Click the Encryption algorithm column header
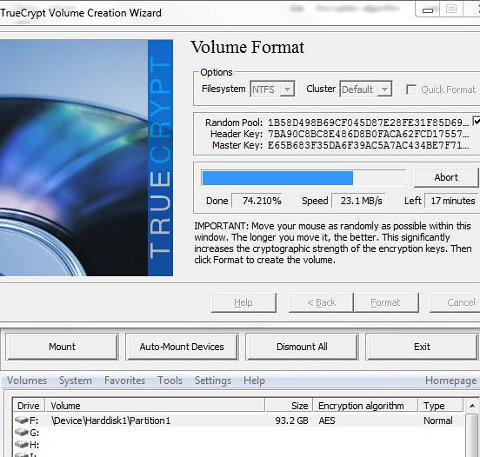480x457 pixels. coord(365,406)
